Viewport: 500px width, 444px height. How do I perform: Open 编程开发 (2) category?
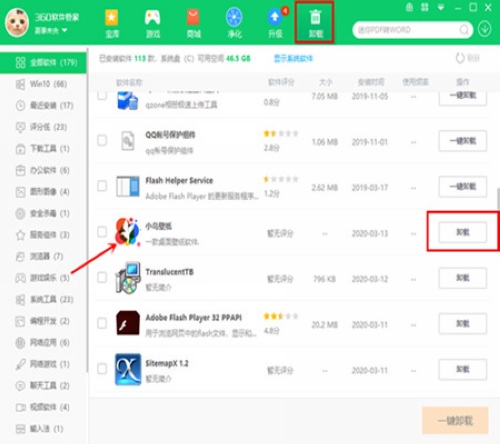tap(43, 321)
